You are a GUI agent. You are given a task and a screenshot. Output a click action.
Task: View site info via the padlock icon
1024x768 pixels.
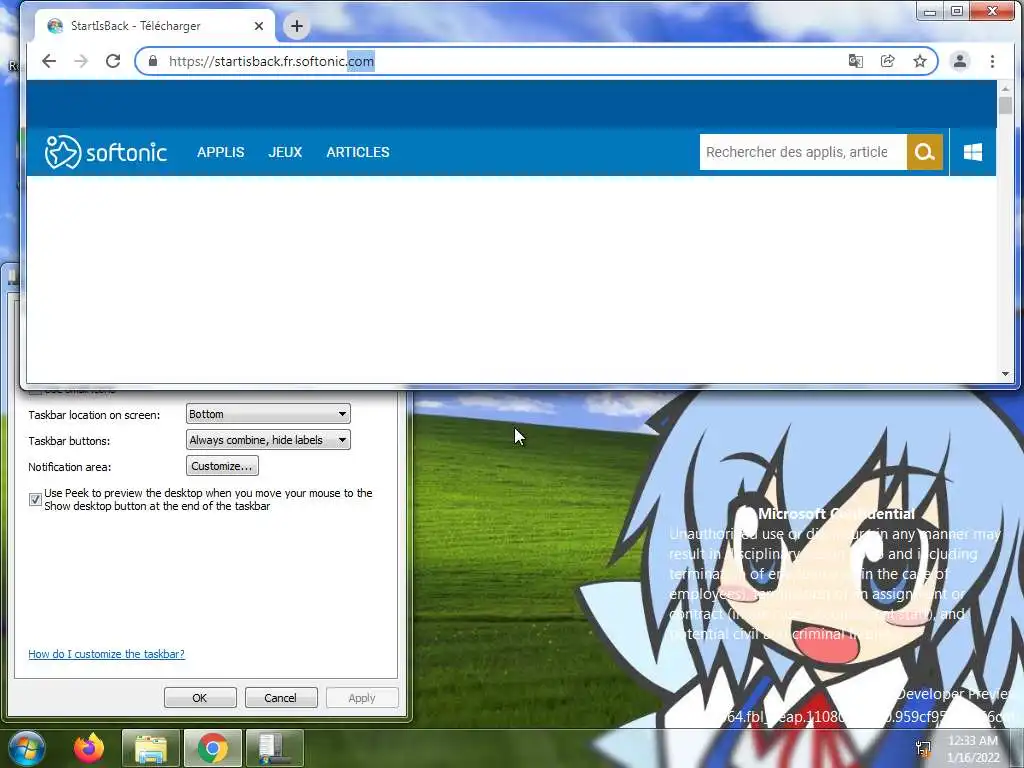(x=153, y=61)
